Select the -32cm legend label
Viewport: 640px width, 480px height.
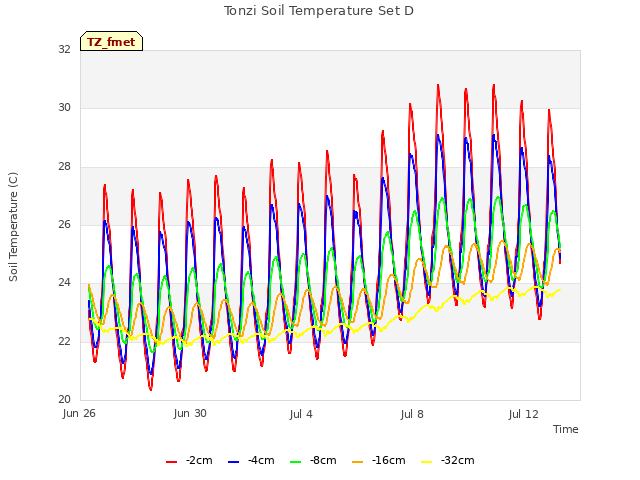click(x=458, y=460)
